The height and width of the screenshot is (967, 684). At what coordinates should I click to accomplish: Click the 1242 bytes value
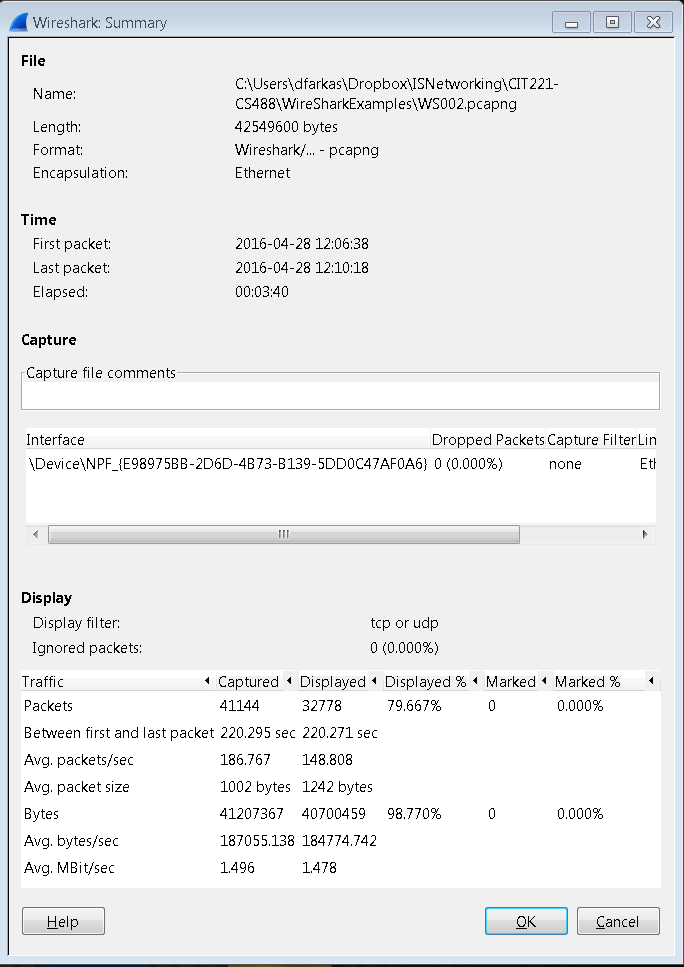337,787
